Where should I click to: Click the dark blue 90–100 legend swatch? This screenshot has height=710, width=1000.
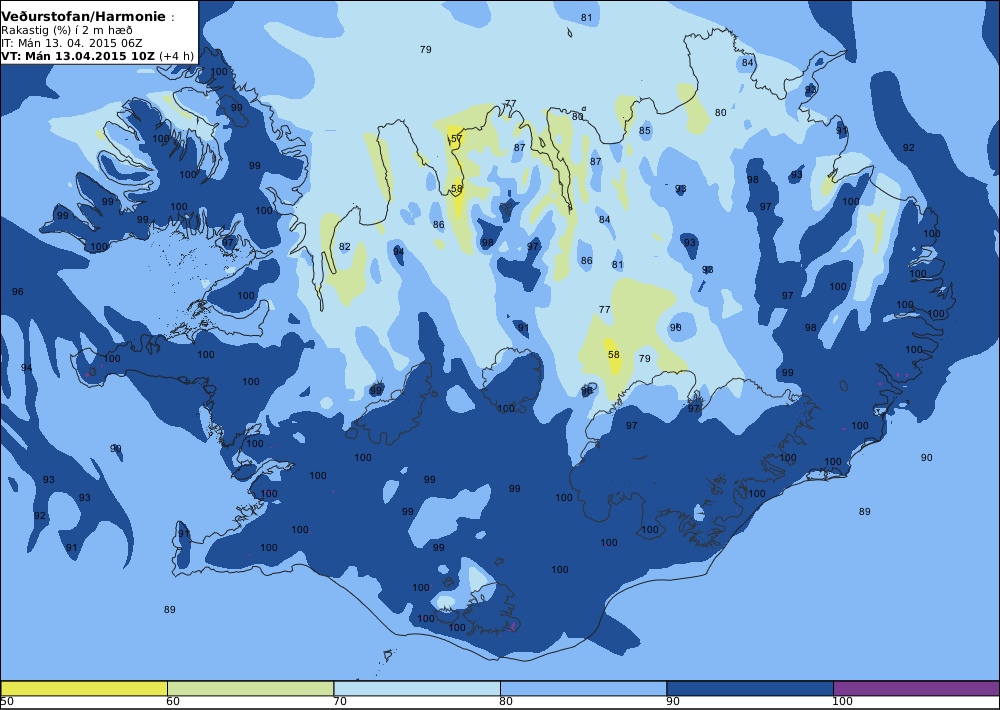point(749,688)
